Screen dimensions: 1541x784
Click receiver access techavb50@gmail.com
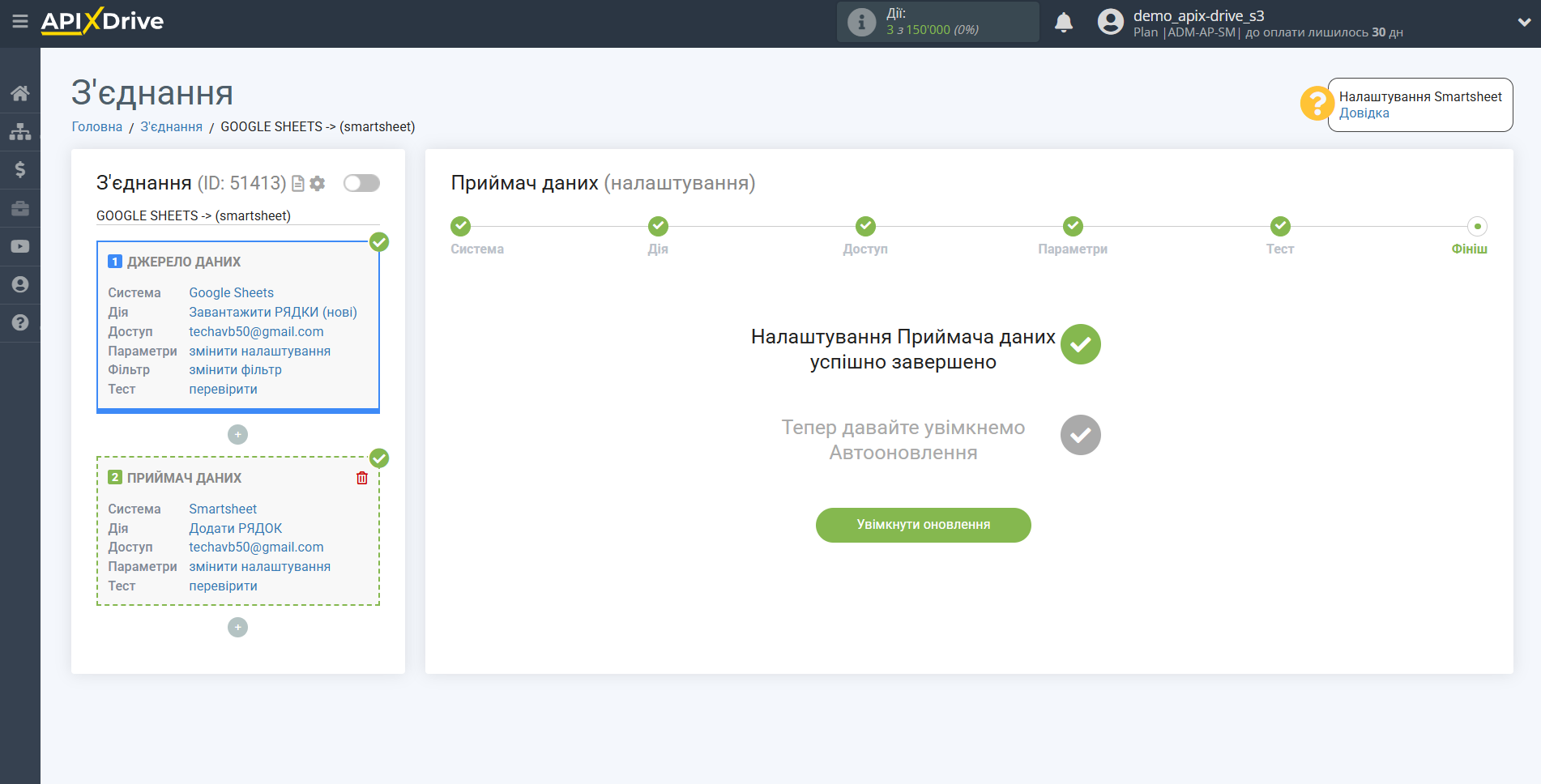(256, 547)
